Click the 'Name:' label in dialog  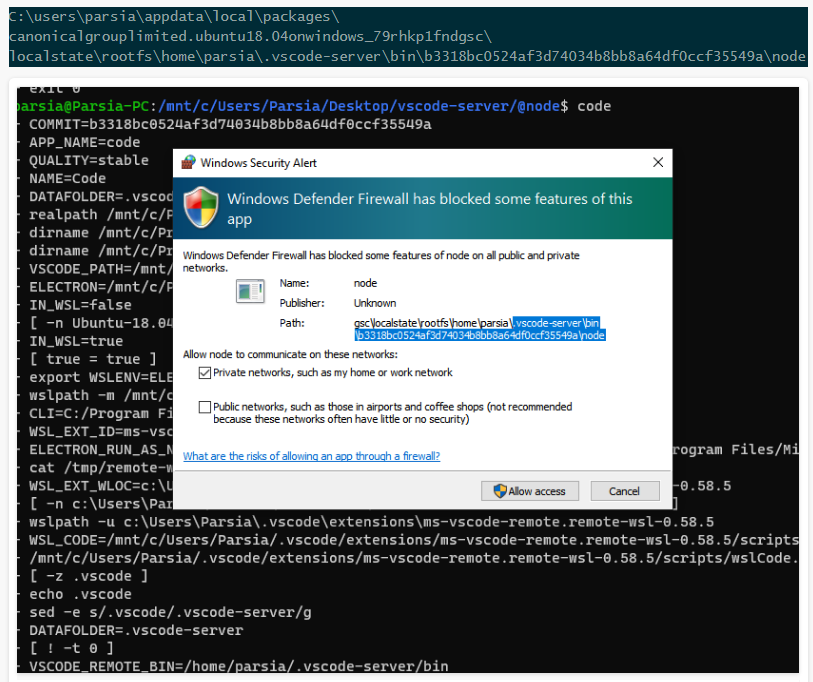[294, 283]
